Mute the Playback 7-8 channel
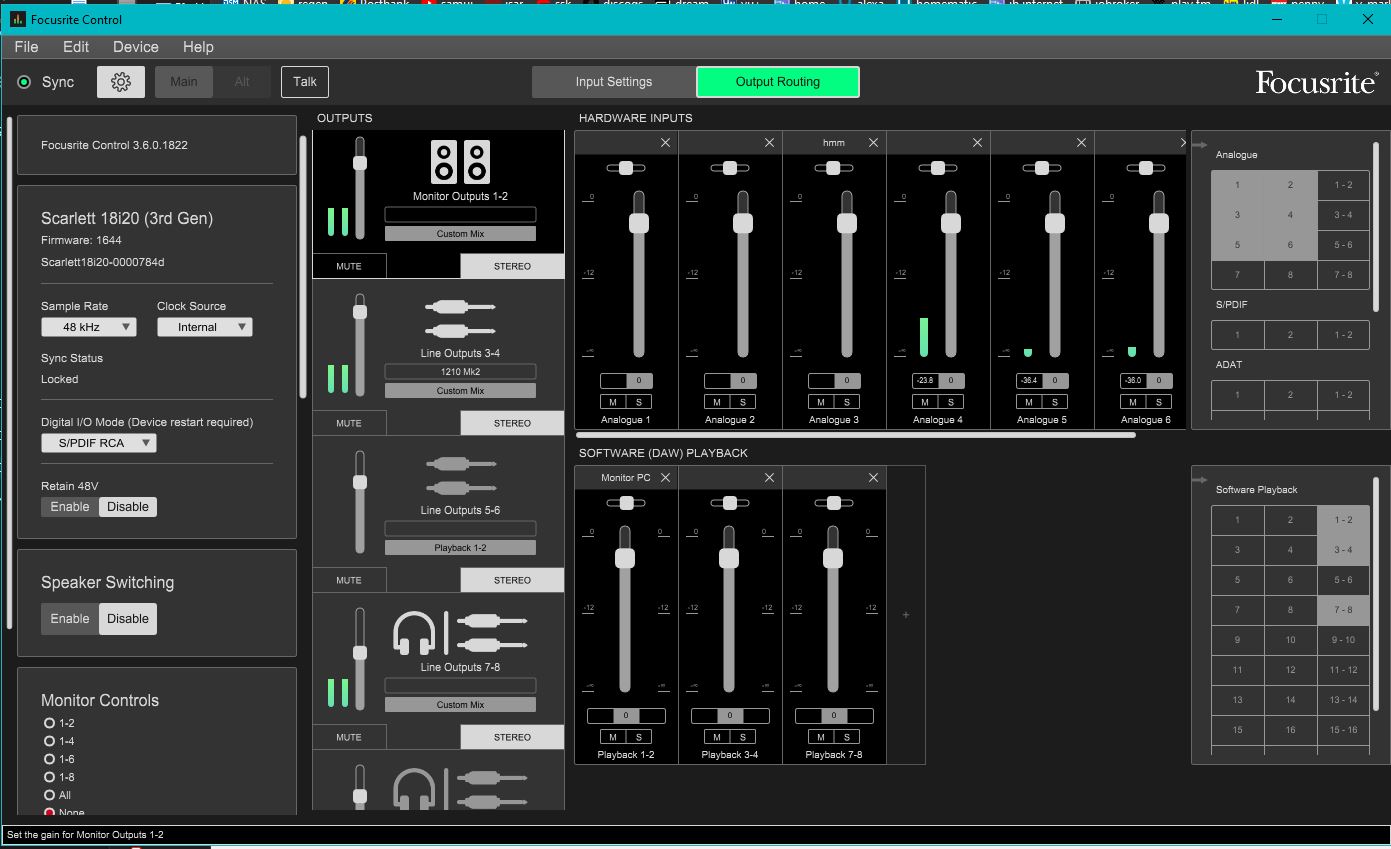 point(821,737)
